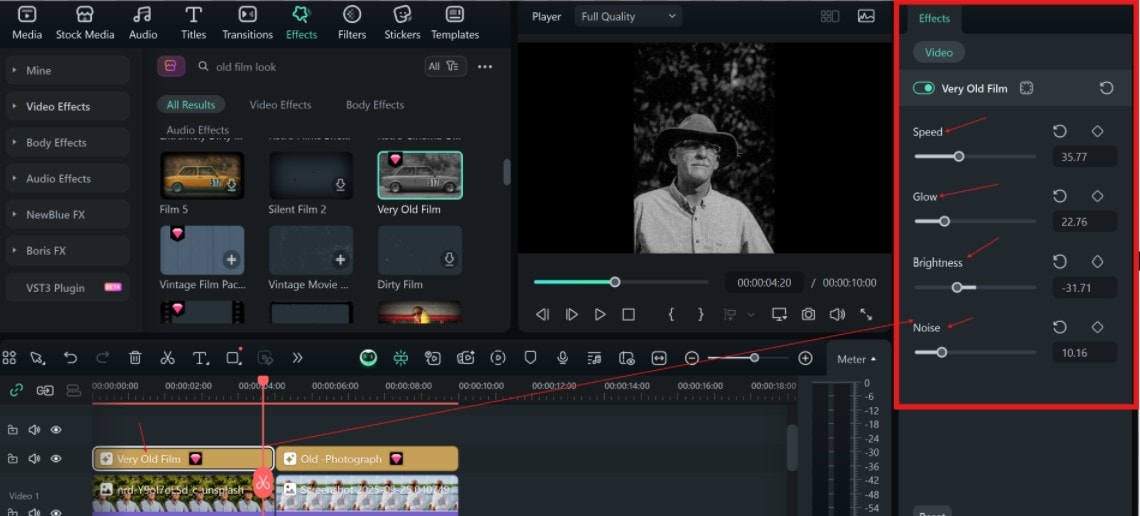Image resolution: width=1140 pixels, height=516 pixels.
Task: Add text with the timeline text tool
Action: [200, 358]
